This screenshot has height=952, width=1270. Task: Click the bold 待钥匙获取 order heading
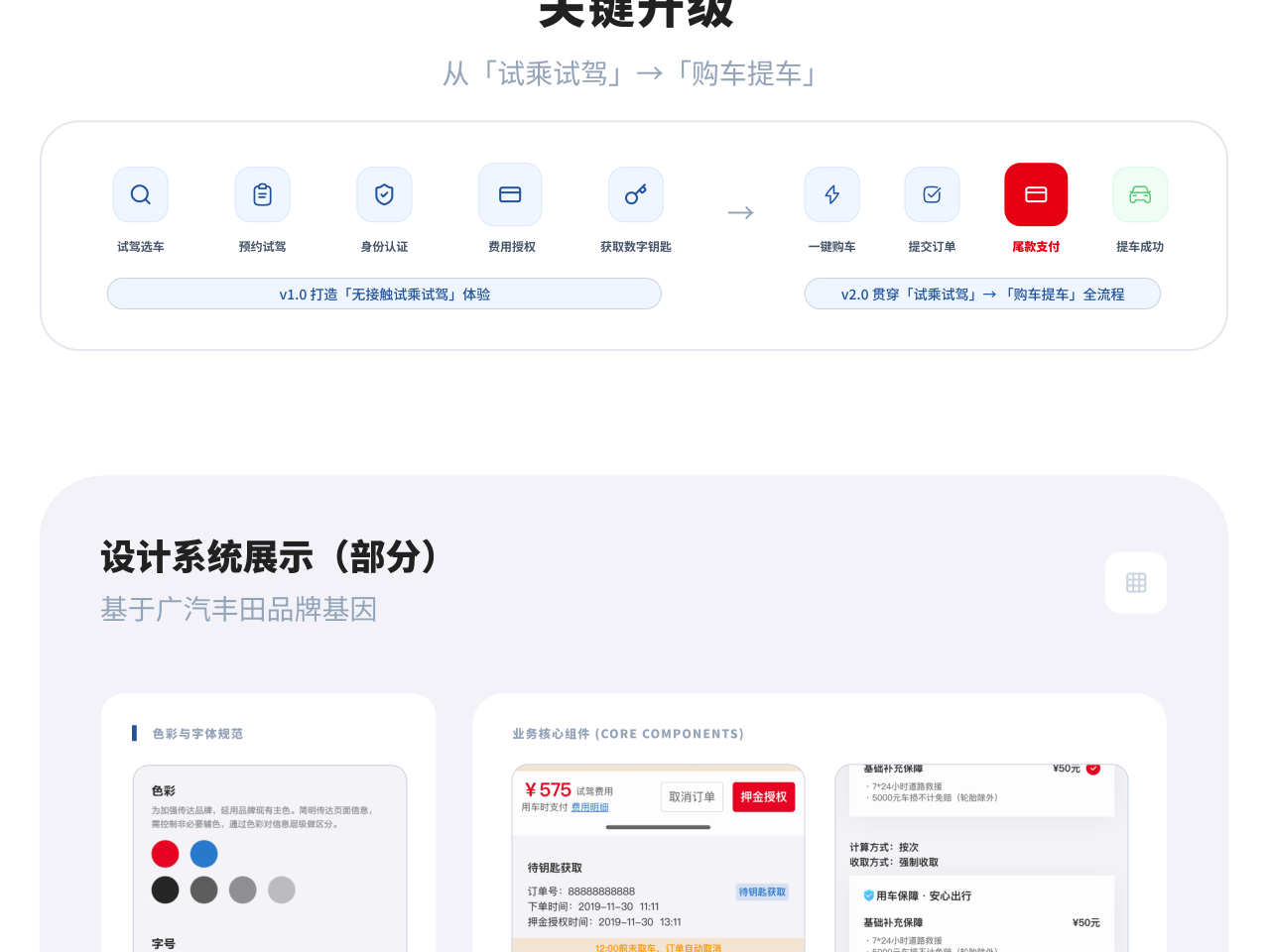[556, 868]
